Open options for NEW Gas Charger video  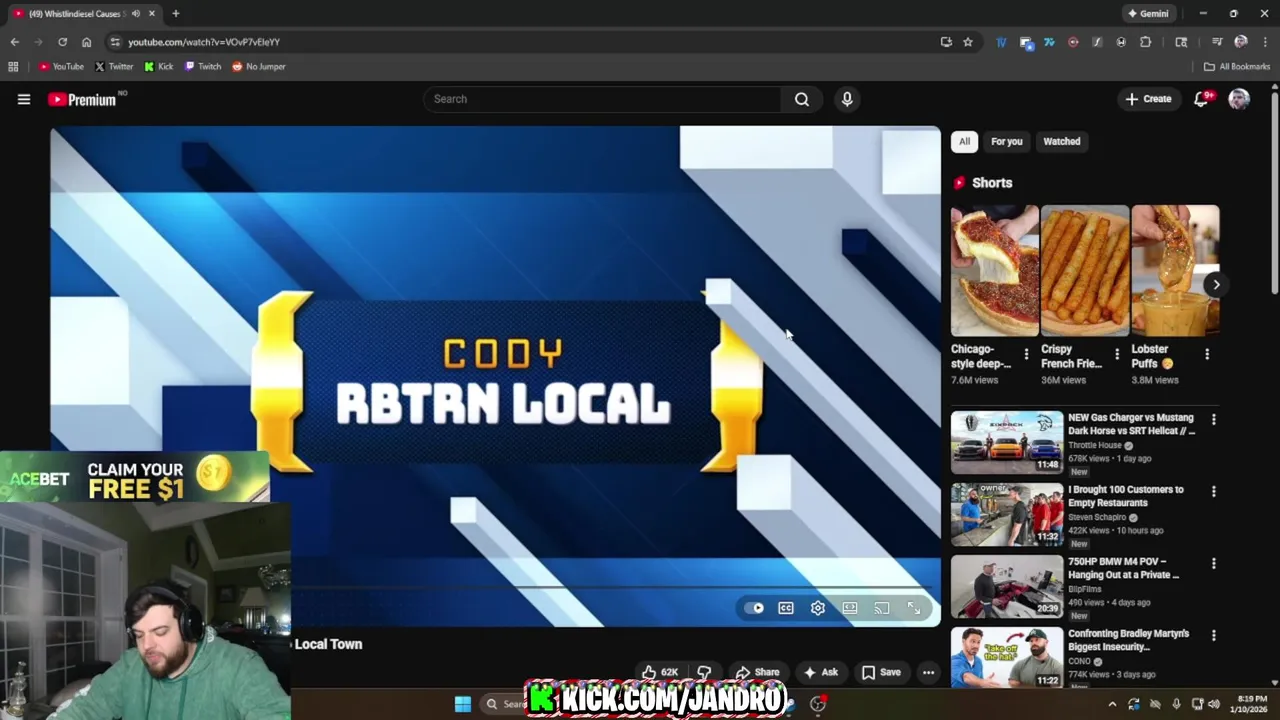point(1214,420)
